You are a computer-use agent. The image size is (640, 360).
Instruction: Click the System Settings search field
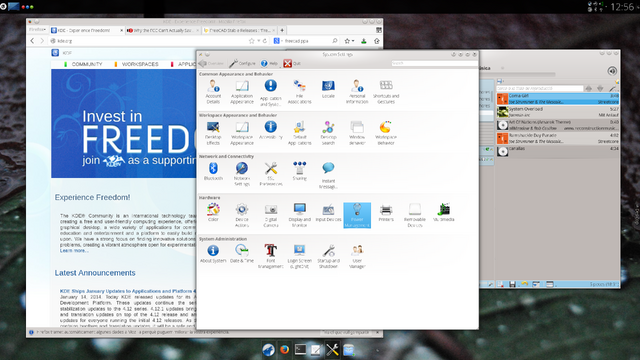(x=433, y=63)
